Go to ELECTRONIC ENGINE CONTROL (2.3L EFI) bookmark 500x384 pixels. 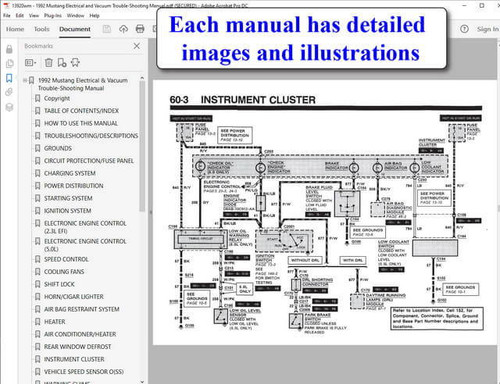pos(85,227)
